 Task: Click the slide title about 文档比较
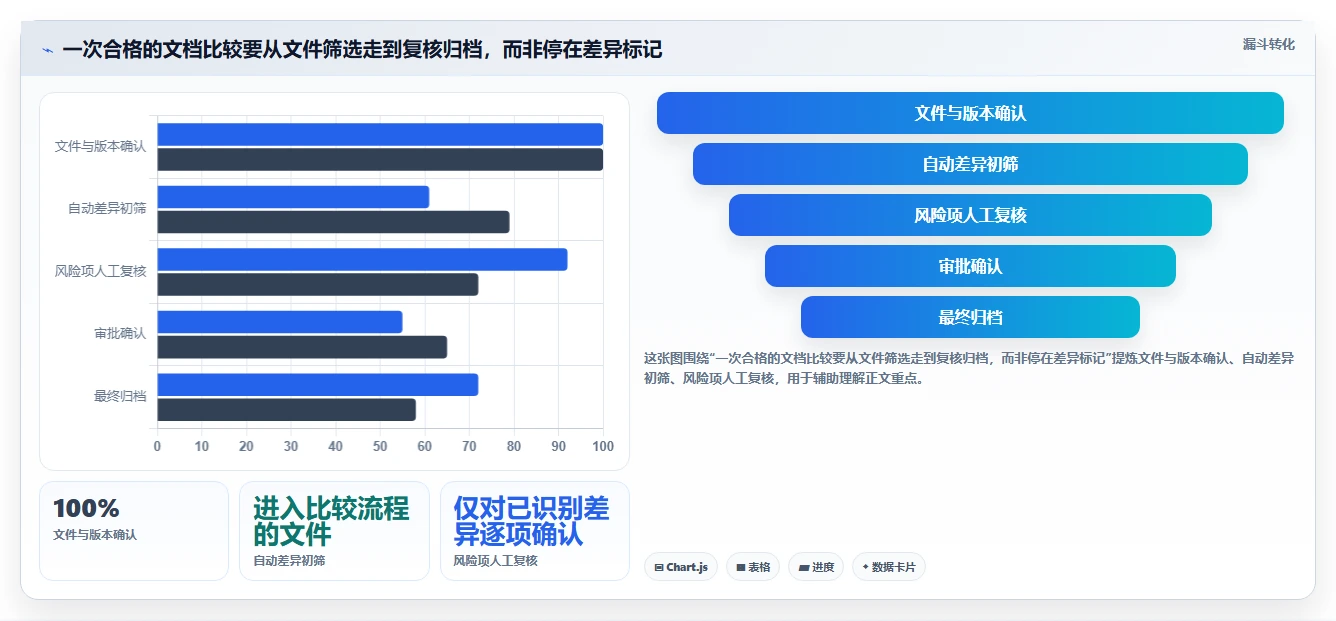click(x=362, y=50)
